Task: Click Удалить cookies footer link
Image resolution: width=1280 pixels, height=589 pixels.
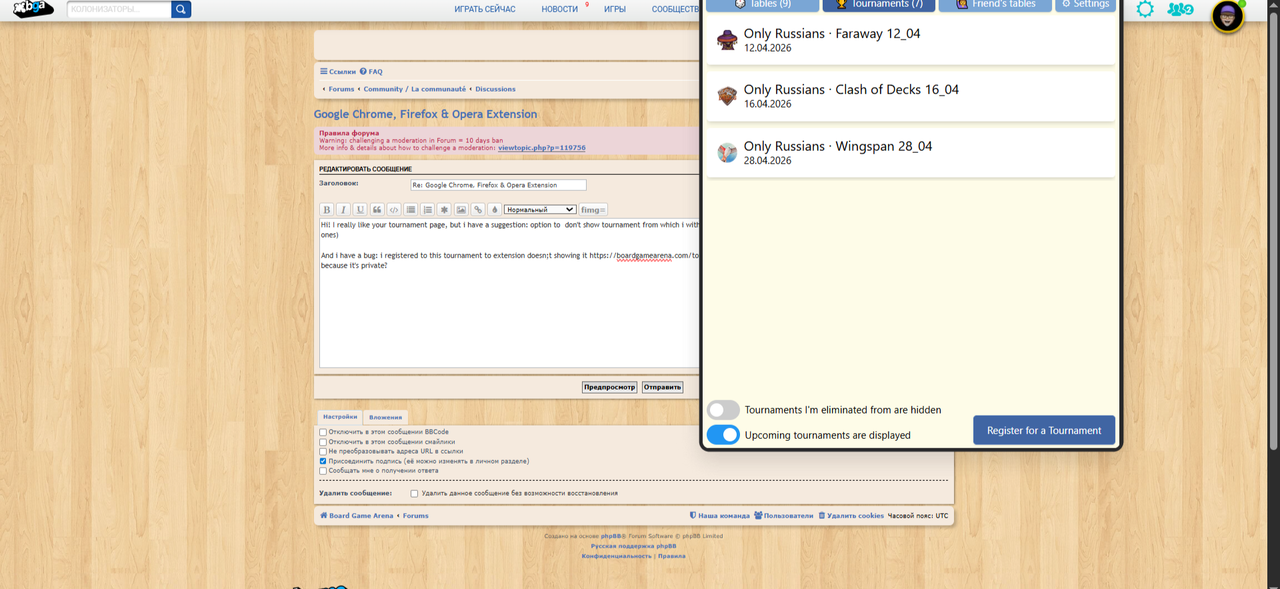Action: click(852, 516)
